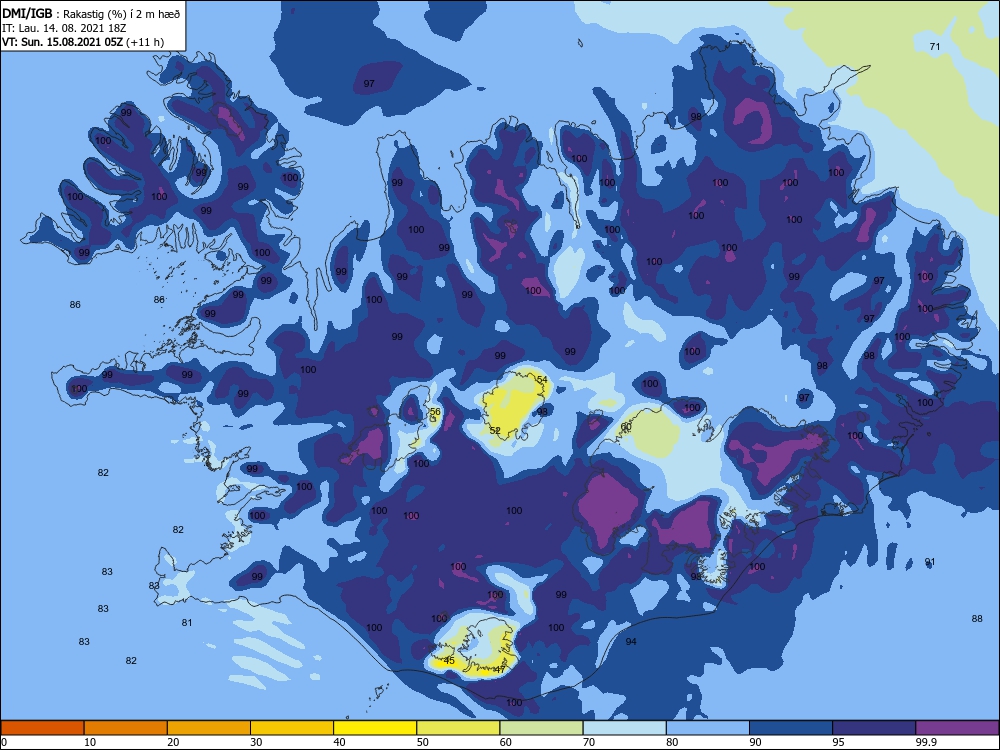Select the '95' legend tick label
The height and width of the screenshot is (750, 1000).
(x=839, y=742)
